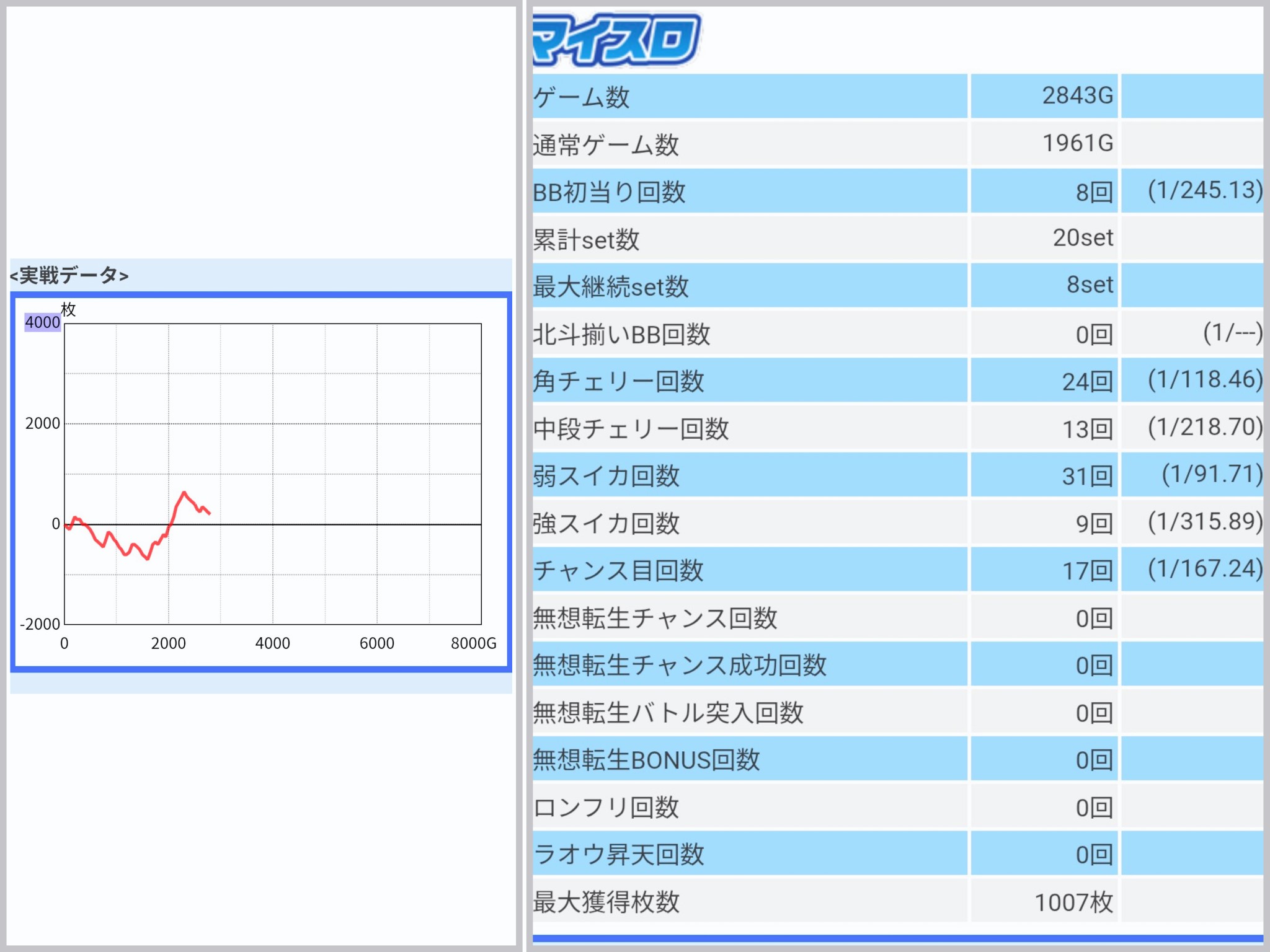1270x952 pixels.
Task: Click the 最大獲得枚数 1007枚 value
Action: tap(1073, 902)
